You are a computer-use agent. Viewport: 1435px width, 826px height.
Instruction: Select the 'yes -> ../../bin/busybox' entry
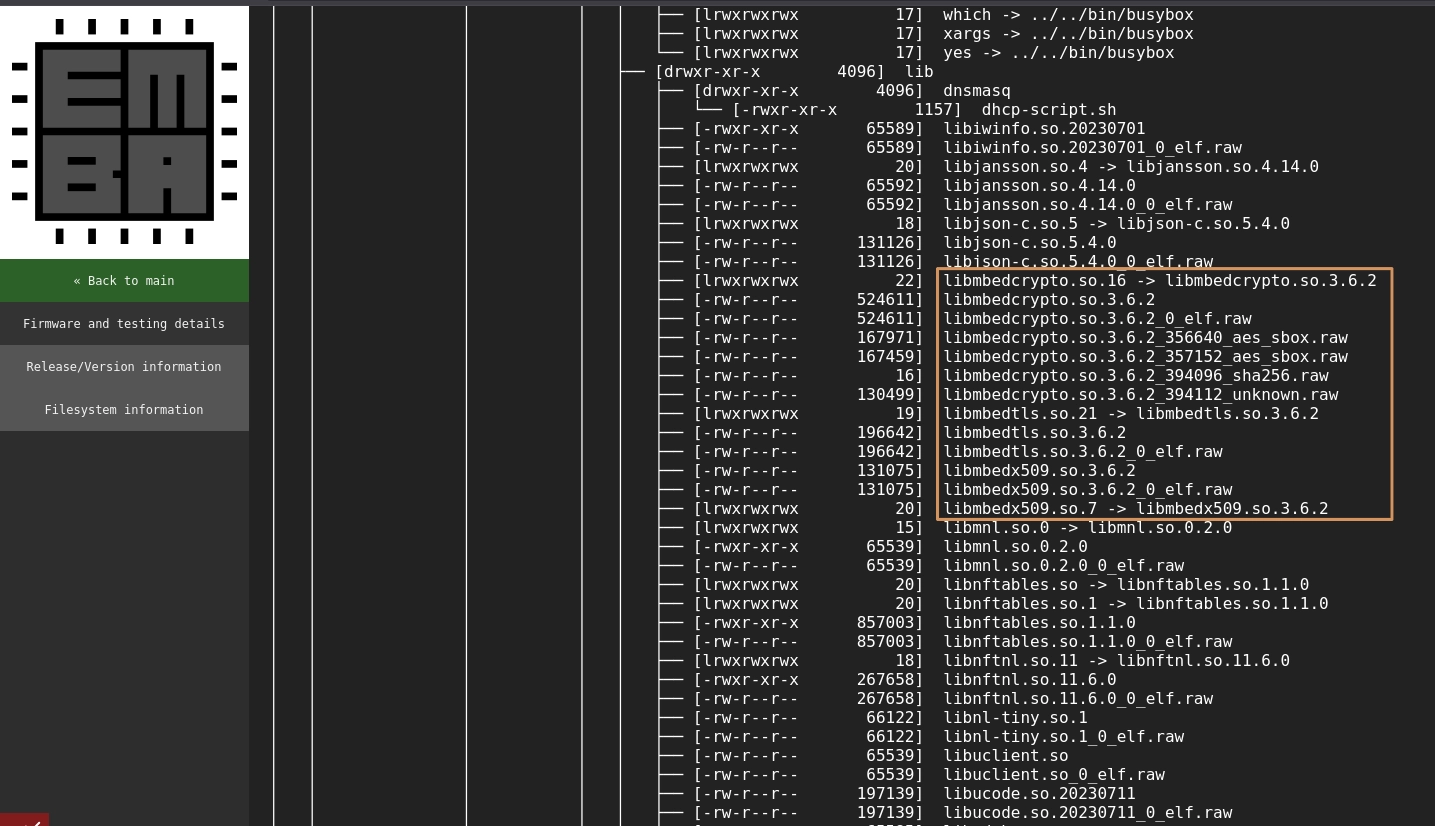tap(1059, 53)
